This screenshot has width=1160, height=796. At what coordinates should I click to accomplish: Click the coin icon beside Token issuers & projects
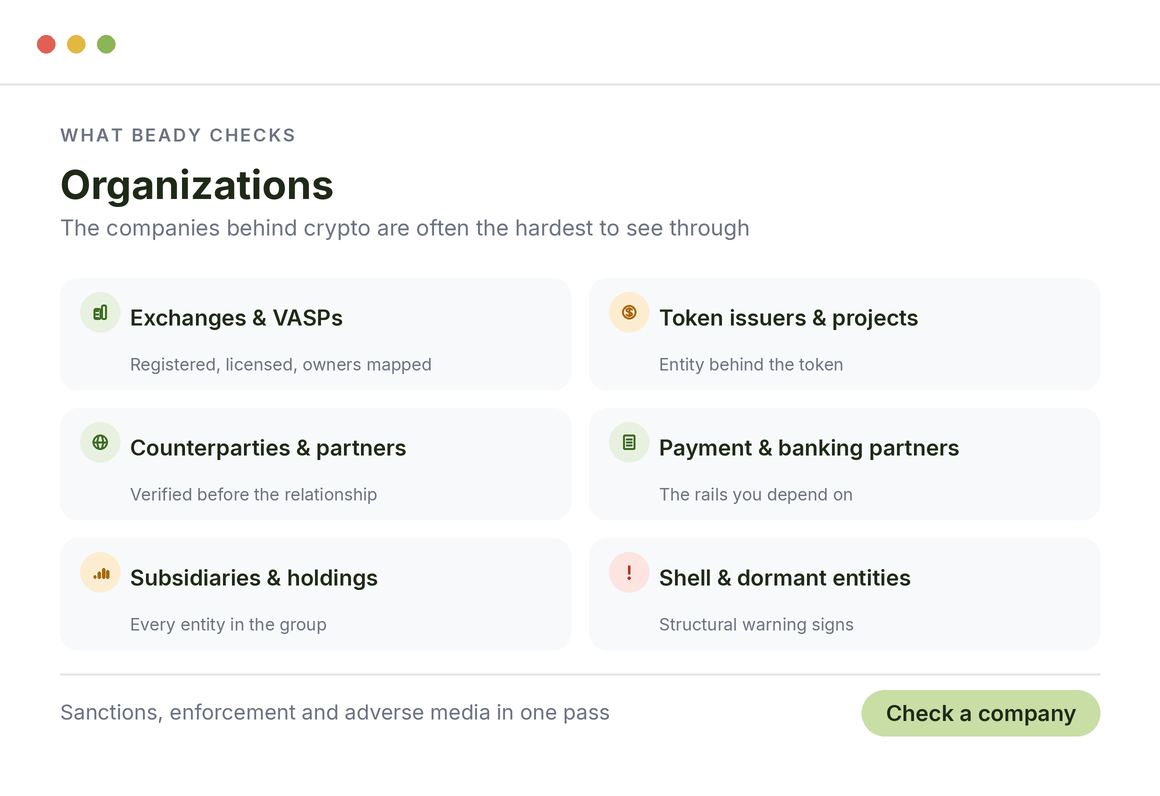[x=629, y=312]
